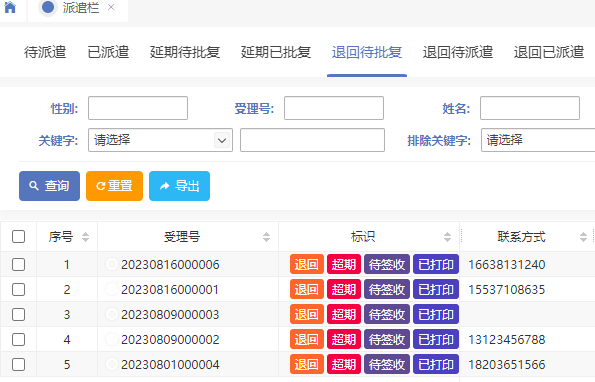Click circle icon beside 20230816000001
Viewport: 595px width, 382px height.
tap(112, 289)
